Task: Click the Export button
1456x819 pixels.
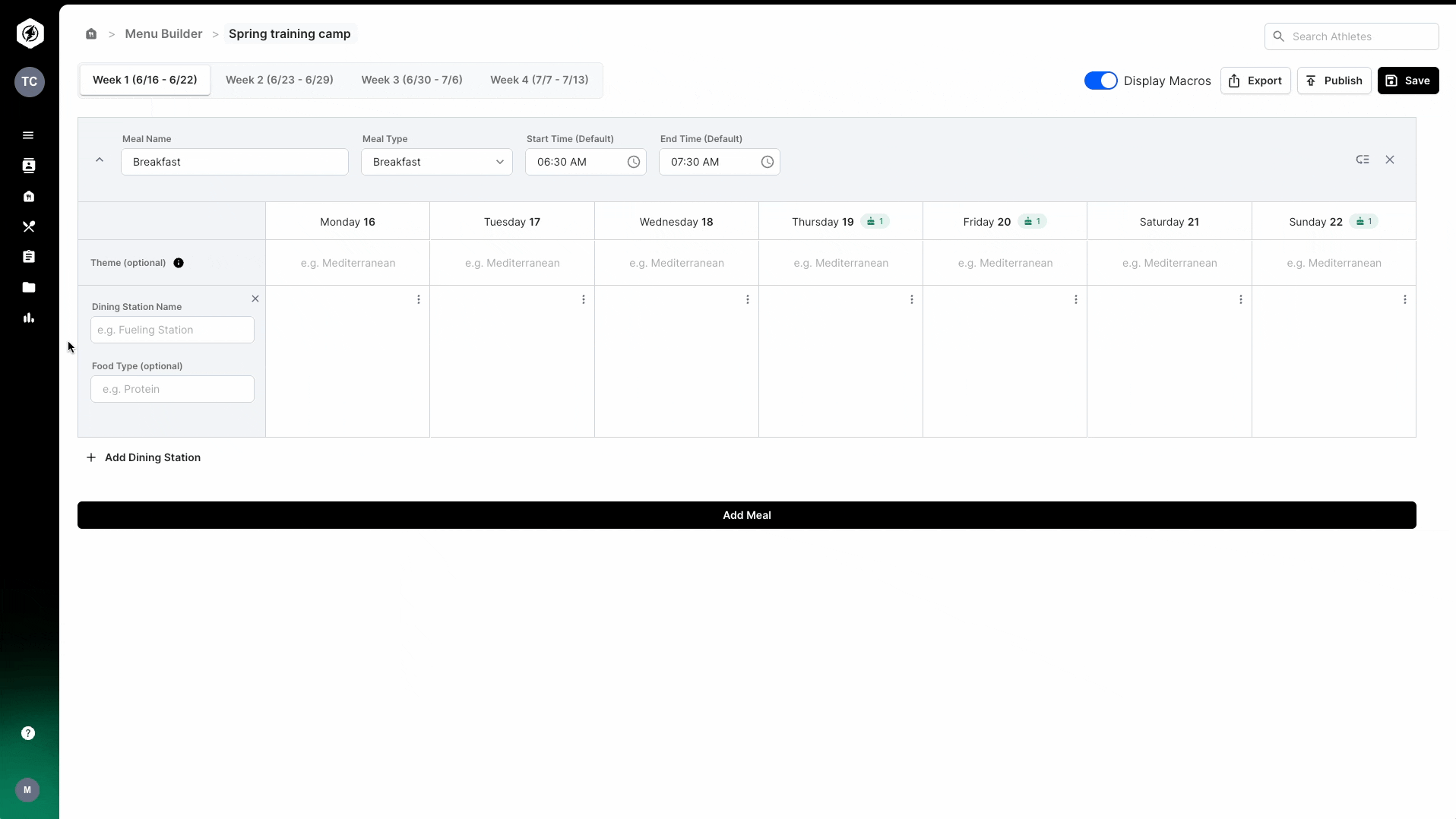Action: click(1255, 81)
